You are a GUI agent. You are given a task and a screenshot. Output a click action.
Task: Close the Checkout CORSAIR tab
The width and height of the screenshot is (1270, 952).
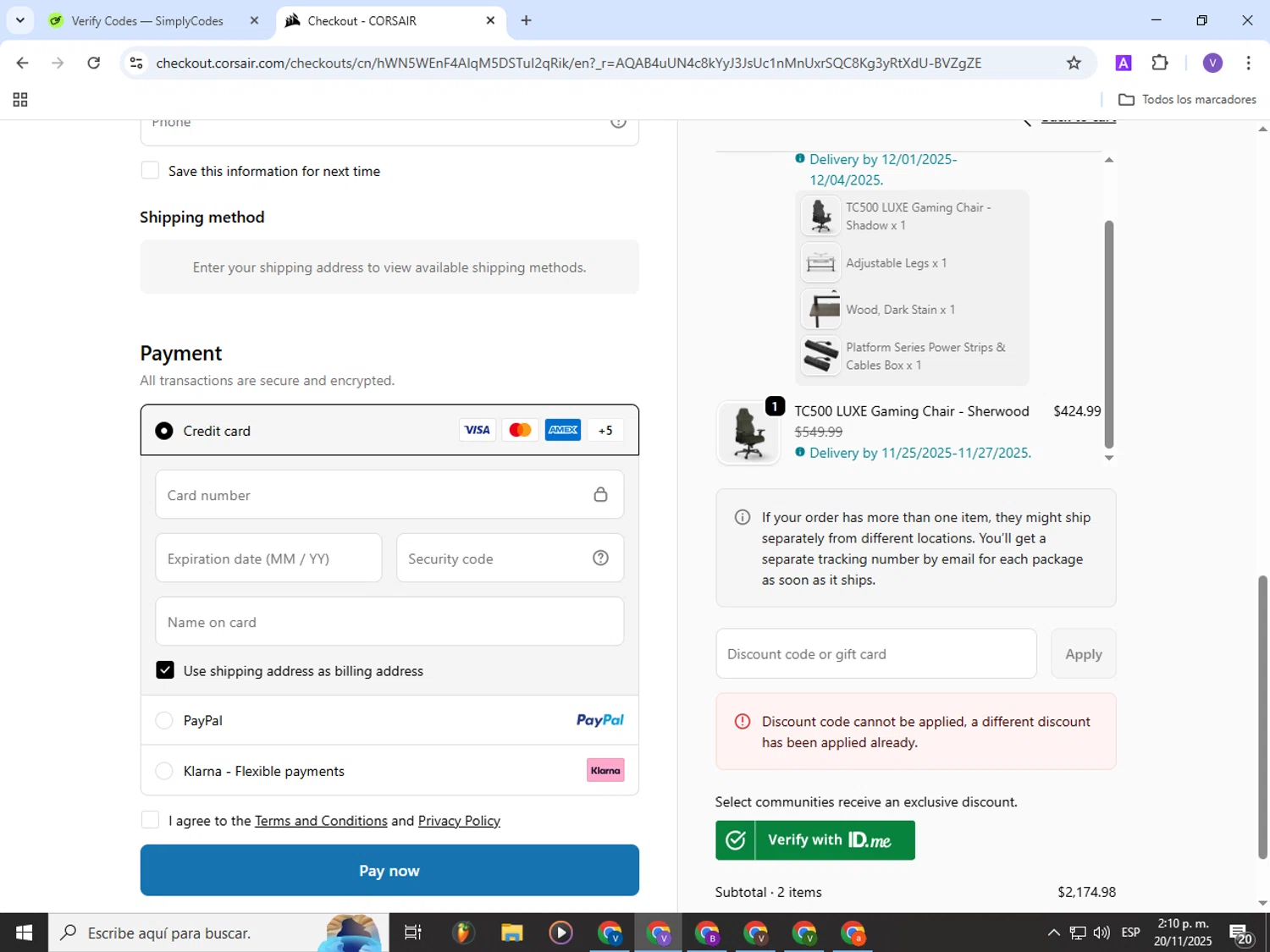[x=490, y=20]
